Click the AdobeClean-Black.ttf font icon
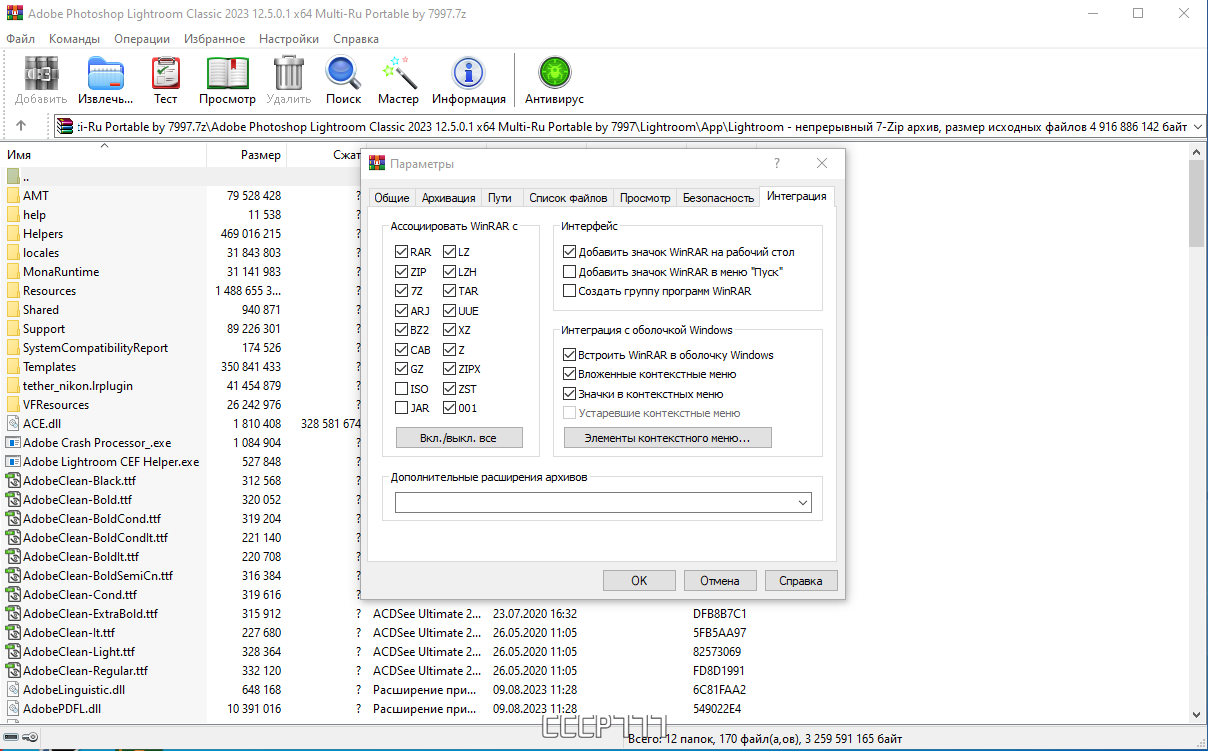The image size is (1208, 751). tap(13, 480)
